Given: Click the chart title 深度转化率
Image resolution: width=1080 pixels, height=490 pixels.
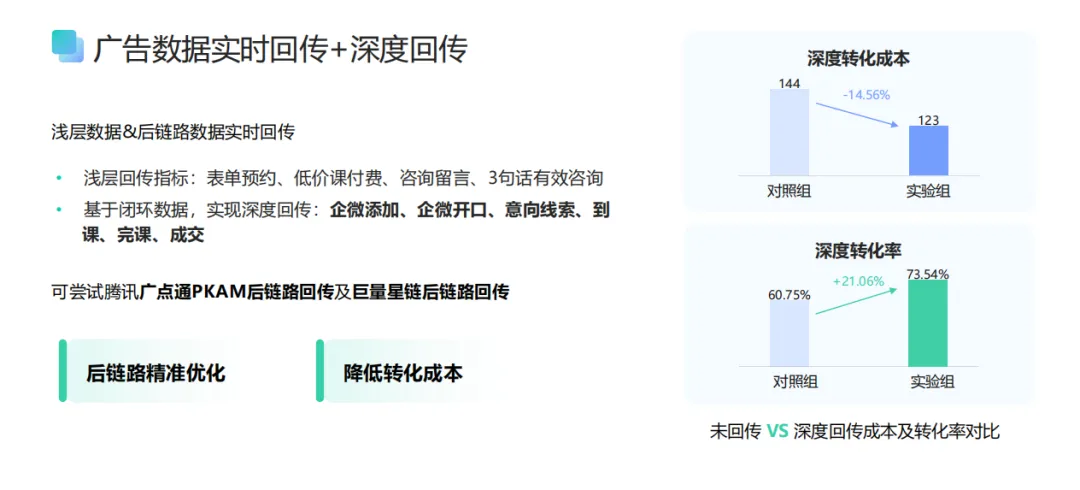Looking at the screenshot, I should 859,250.
